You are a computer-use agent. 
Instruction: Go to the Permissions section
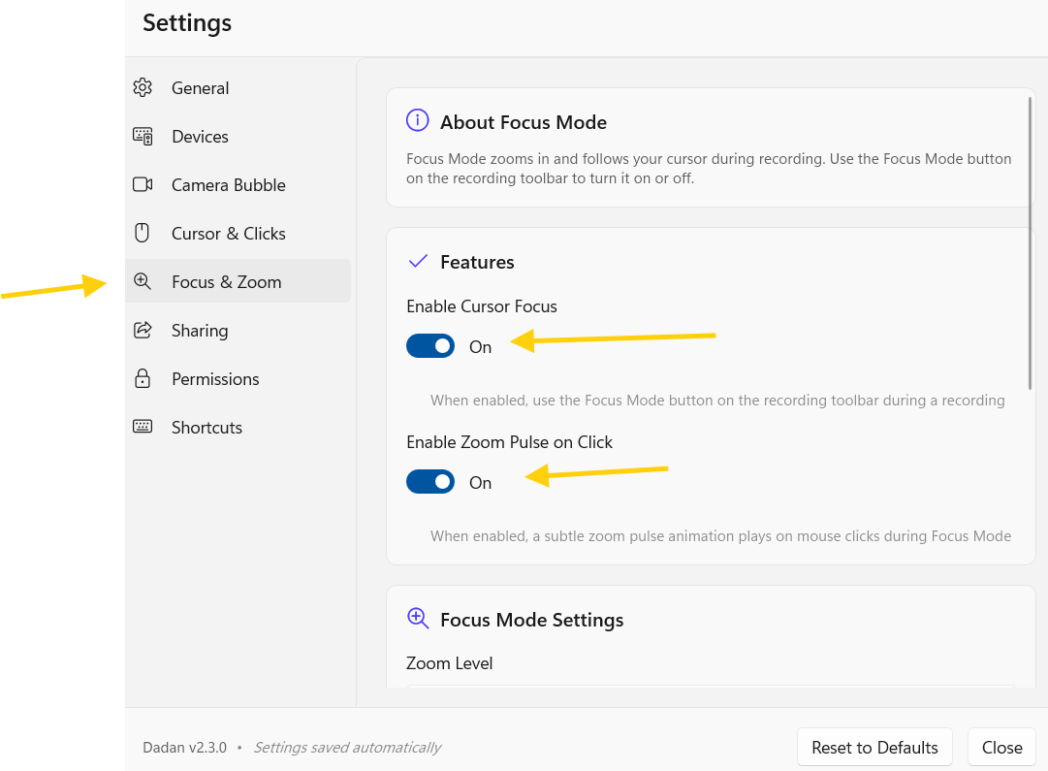238,379
